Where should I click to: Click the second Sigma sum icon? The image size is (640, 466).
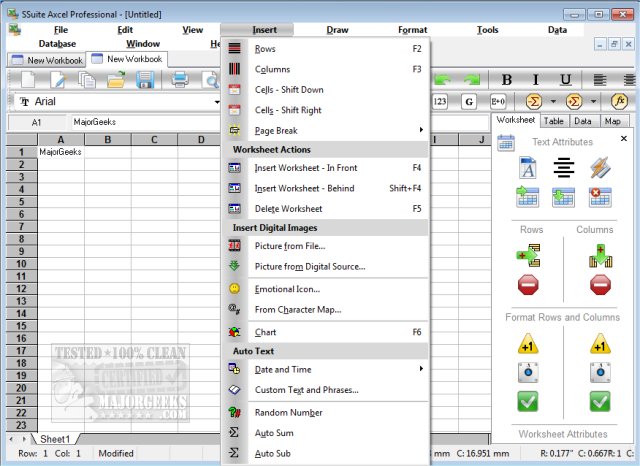pos(573,101)
